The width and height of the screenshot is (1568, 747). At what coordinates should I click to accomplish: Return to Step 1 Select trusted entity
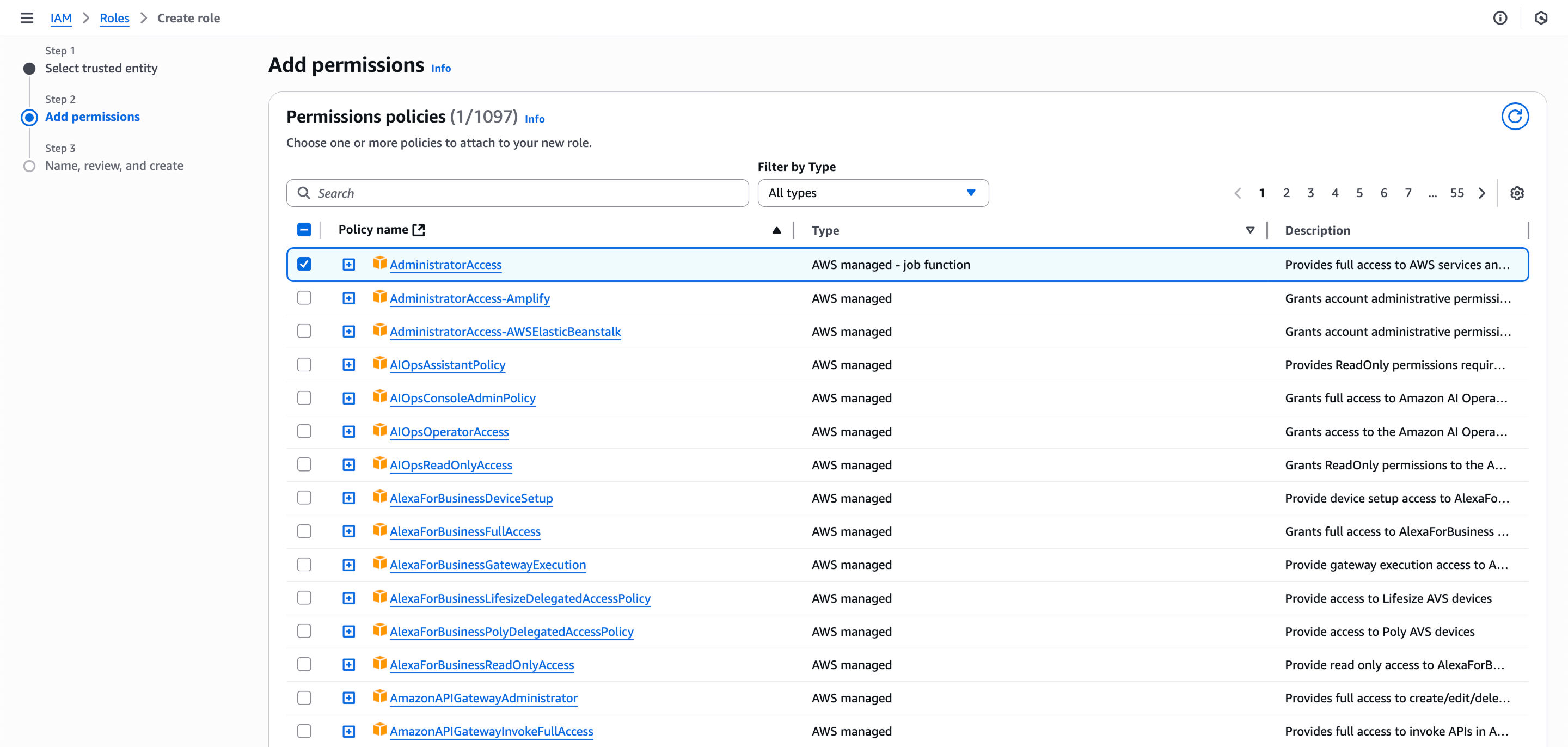[101, 68]
